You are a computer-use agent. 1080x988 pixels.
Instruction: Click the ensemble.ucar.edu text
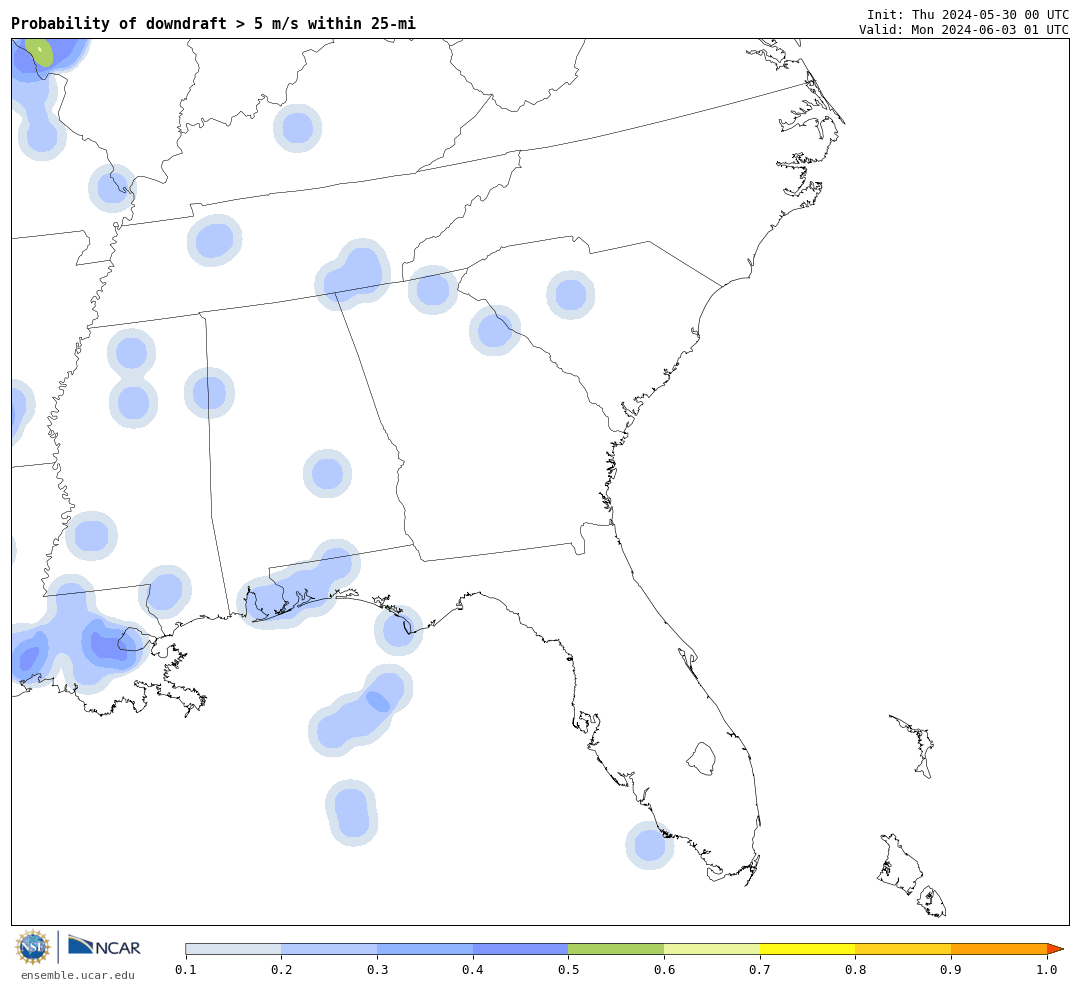(x=77, y=975)
